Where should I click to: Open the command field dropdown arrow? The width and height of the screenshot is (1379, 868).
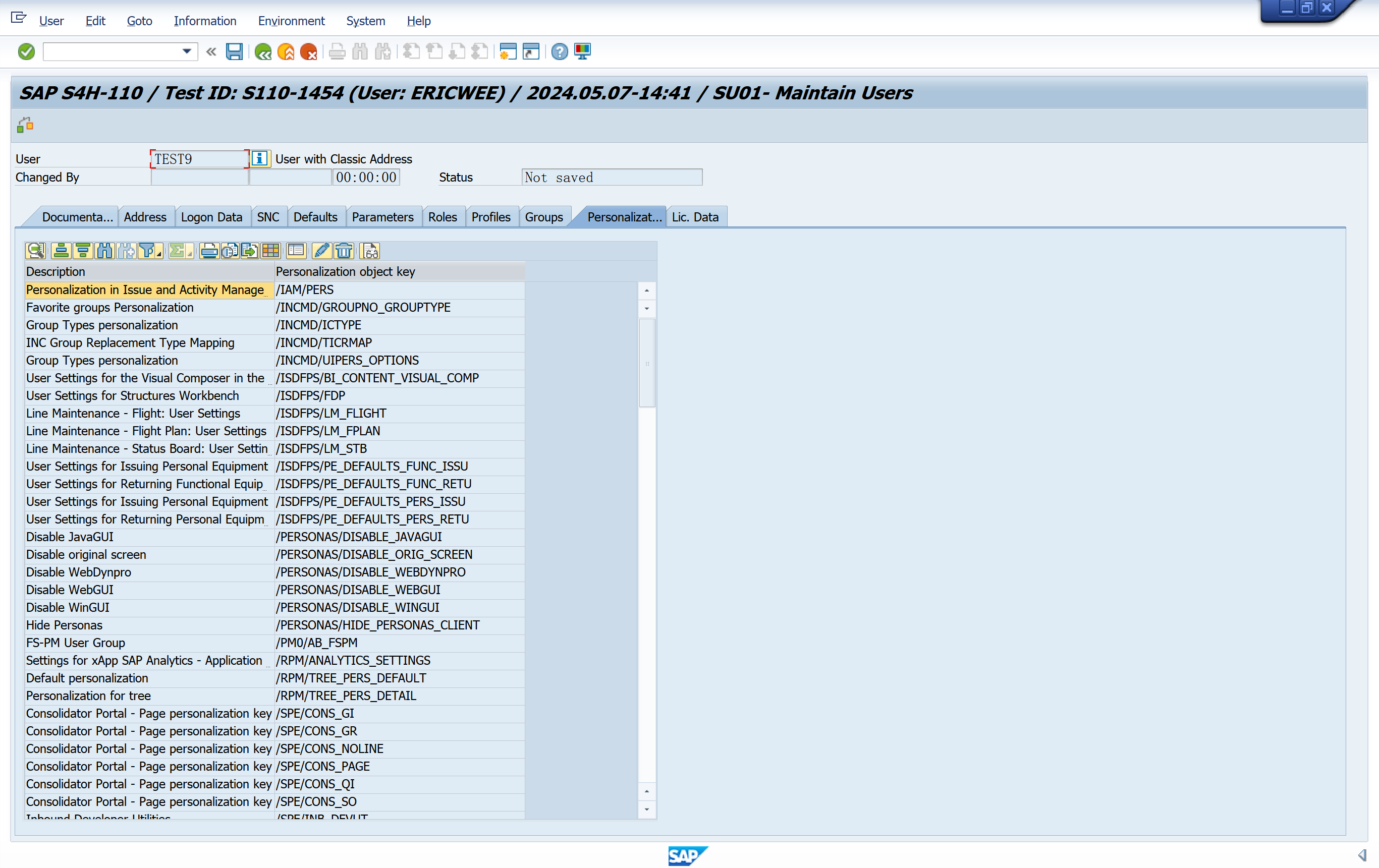[187, 51]
